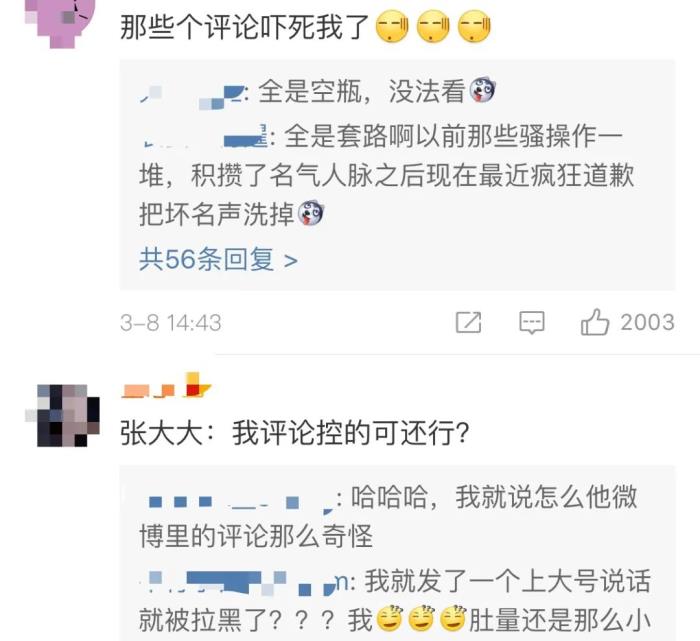The height and width of the screenshot is (641, 700).
Task: Open the orange blurred username above 张大大 comment
Action: coord(148,391)
